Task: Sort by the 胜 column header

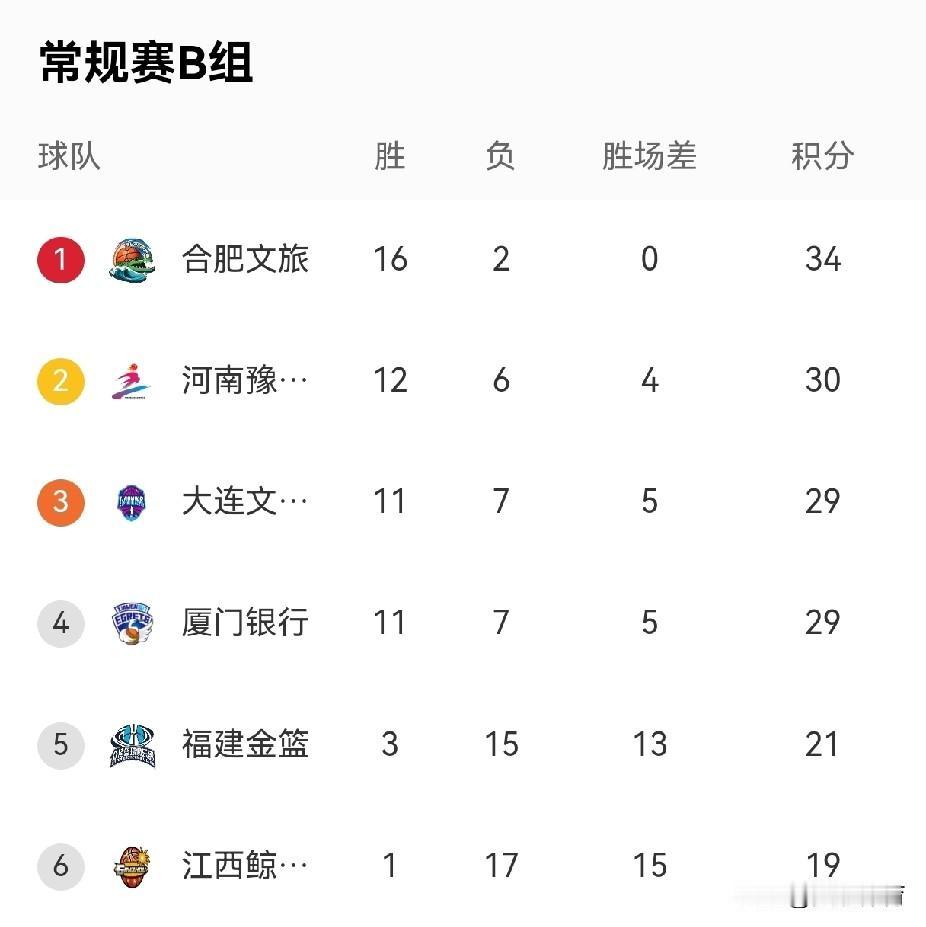Action: tap(390, 156)
